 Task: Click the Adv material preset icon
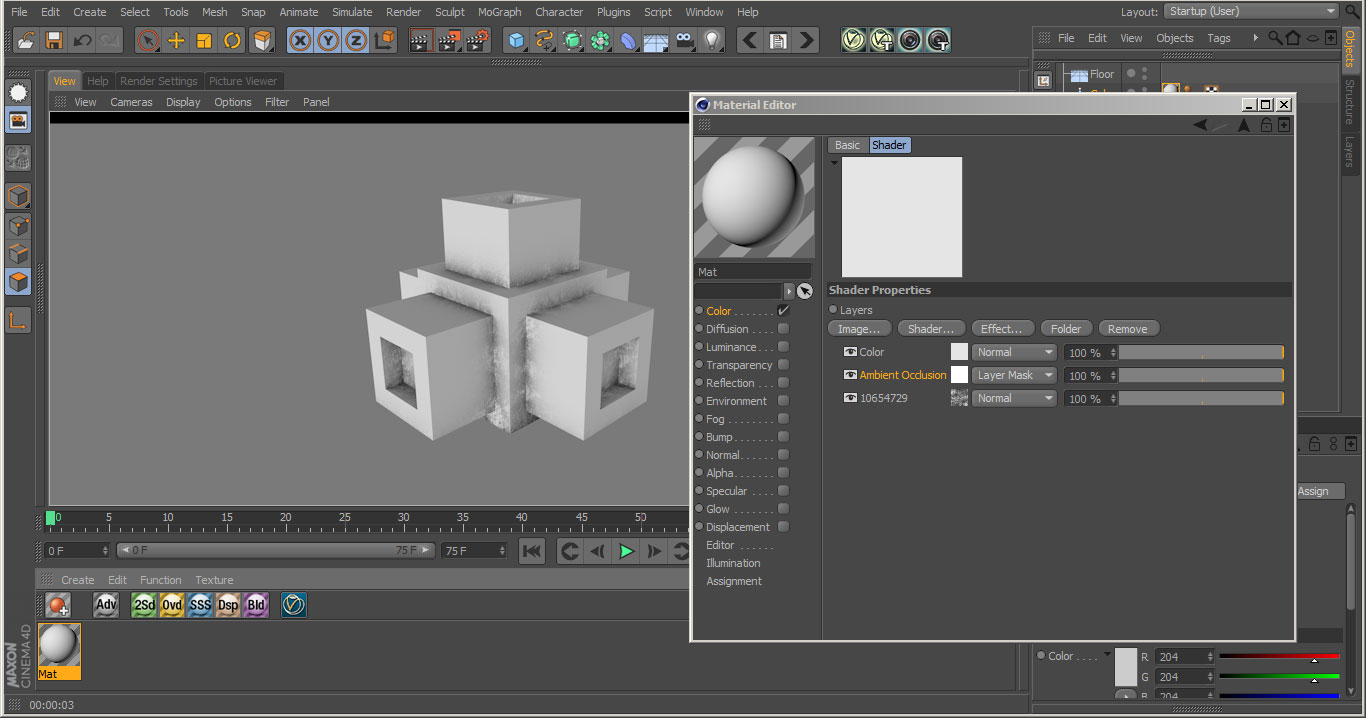(x=106, y=605)
